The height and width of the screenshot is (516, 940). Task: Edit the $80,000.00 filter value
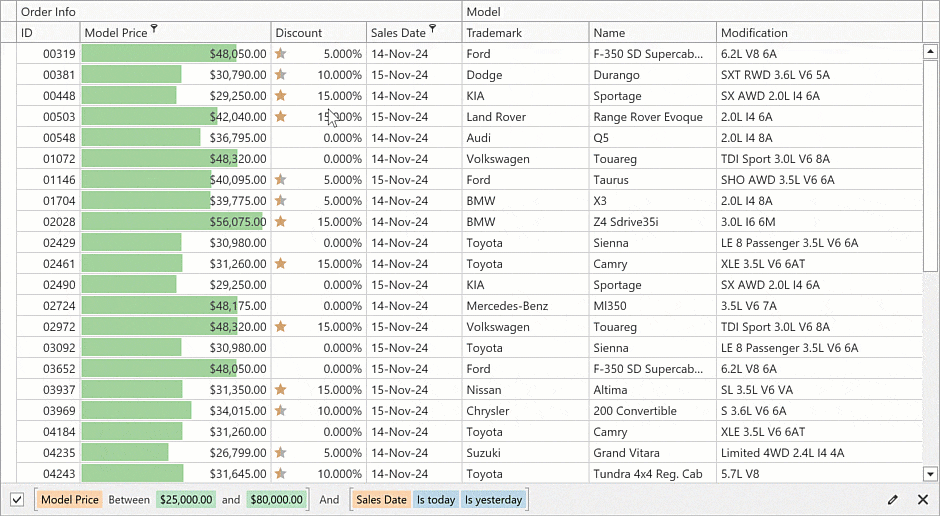tap(276, 499)
